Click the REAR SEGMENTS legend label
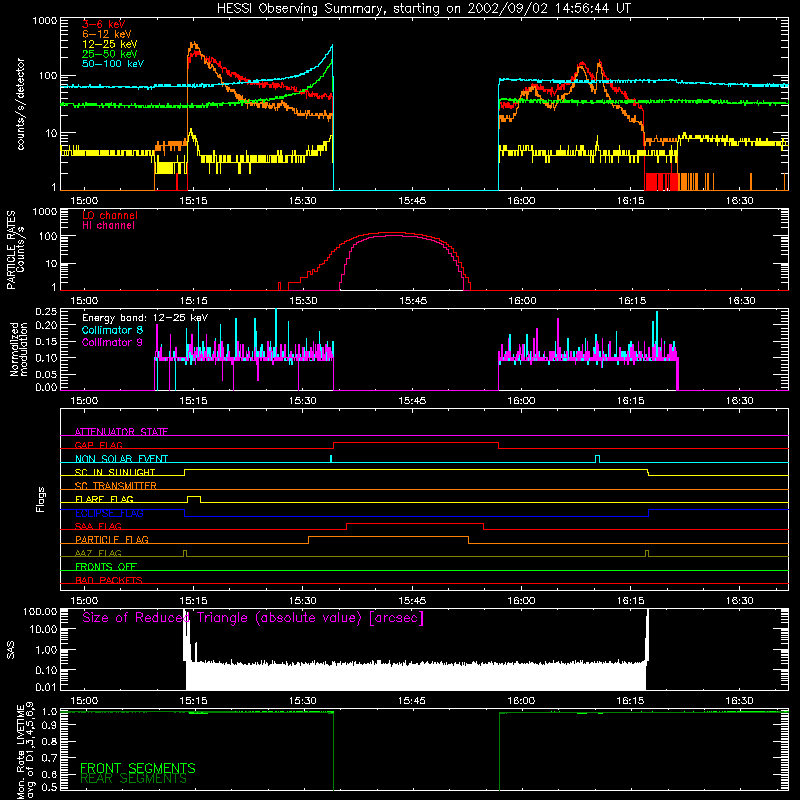The image size is (800, 800). pos(133,779)
